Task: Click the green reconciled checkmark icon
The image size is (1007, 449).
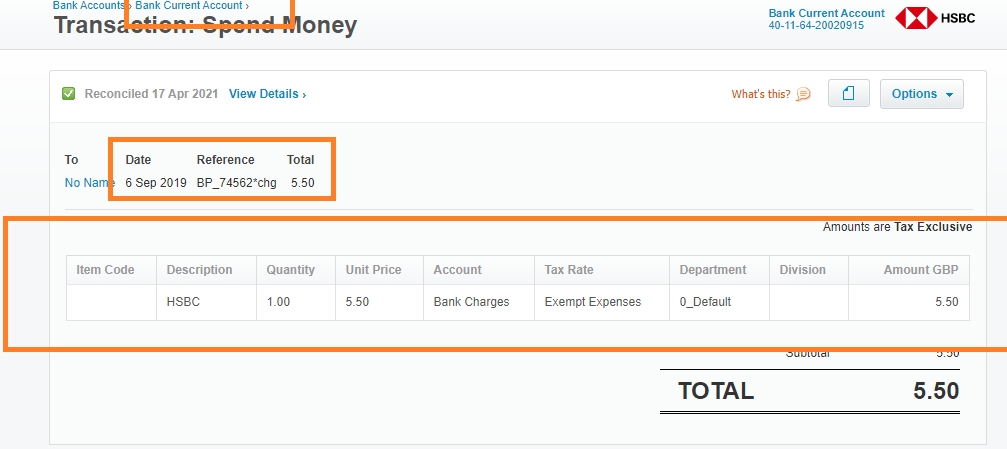Action: (68, 94)
